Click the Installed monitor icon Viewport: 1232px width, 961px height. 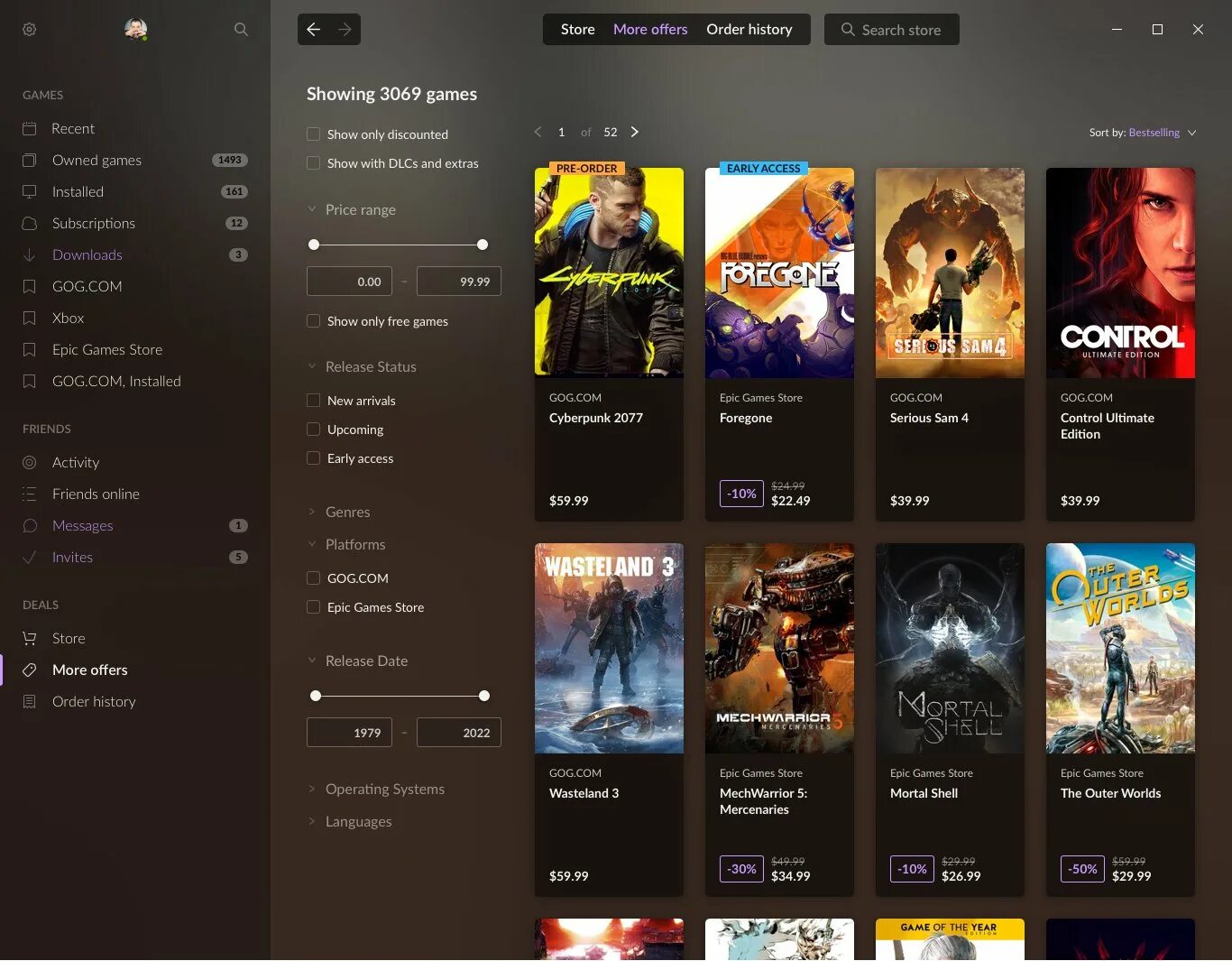[x=30, y=192]
